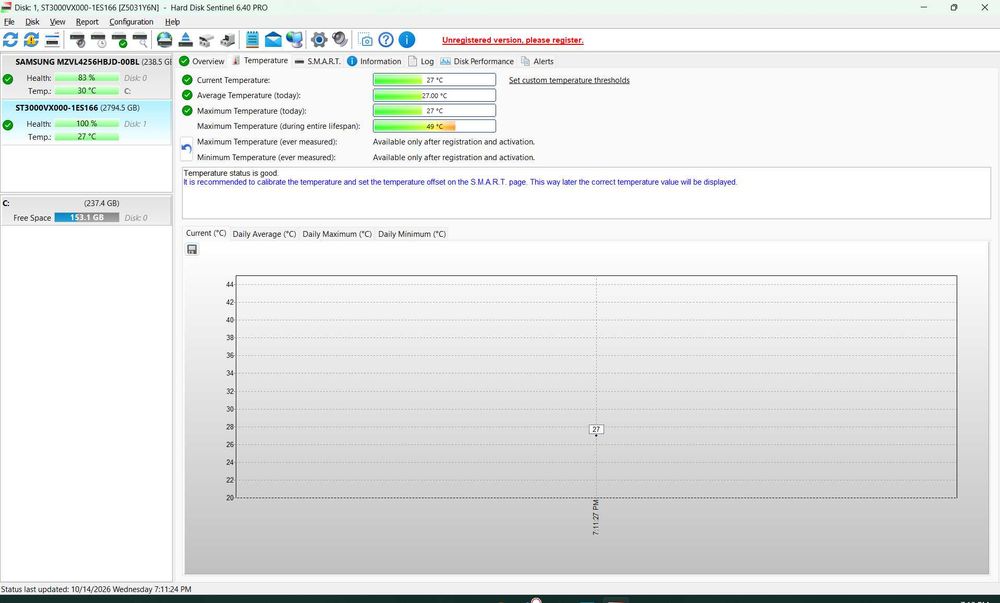Click the disk-with-gear test toolbar icon
Viewport: 1000px width, 603px height.
78,40
